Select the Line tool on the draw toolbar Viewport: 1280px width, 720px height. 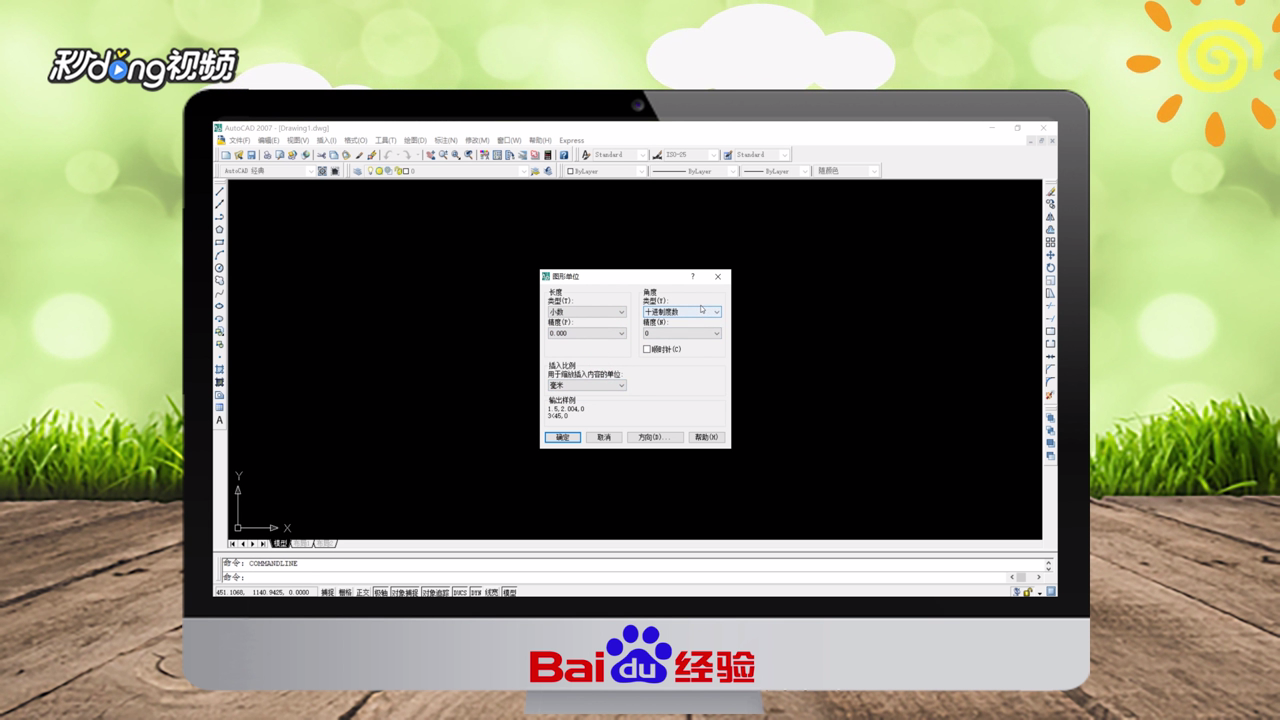(x=219, y=190)
